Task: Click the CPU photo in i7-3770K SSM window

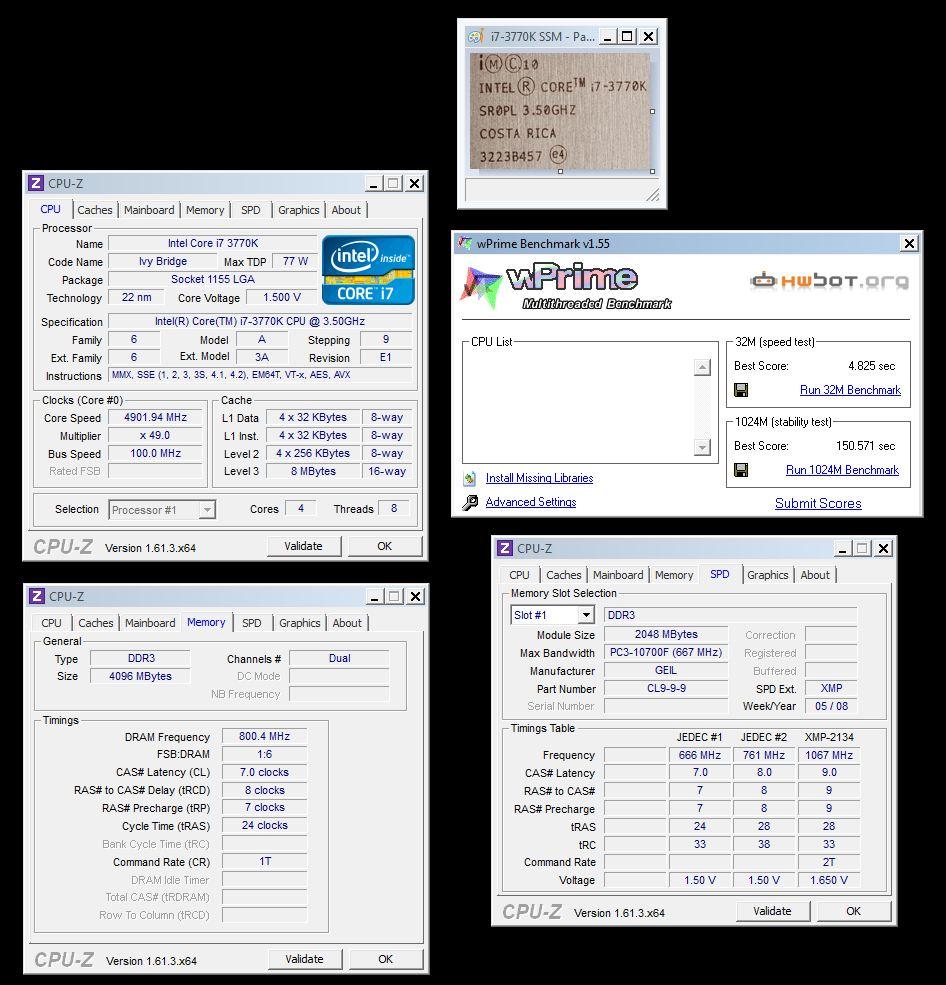Action: coord(560,111)
